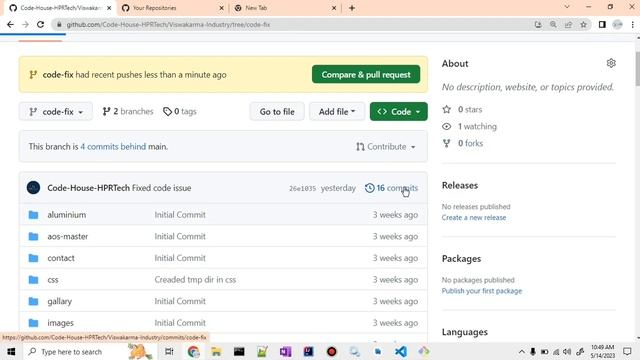Open Visual Studio Code from taskbar
The image size is (640, 360).
point(401,351)
